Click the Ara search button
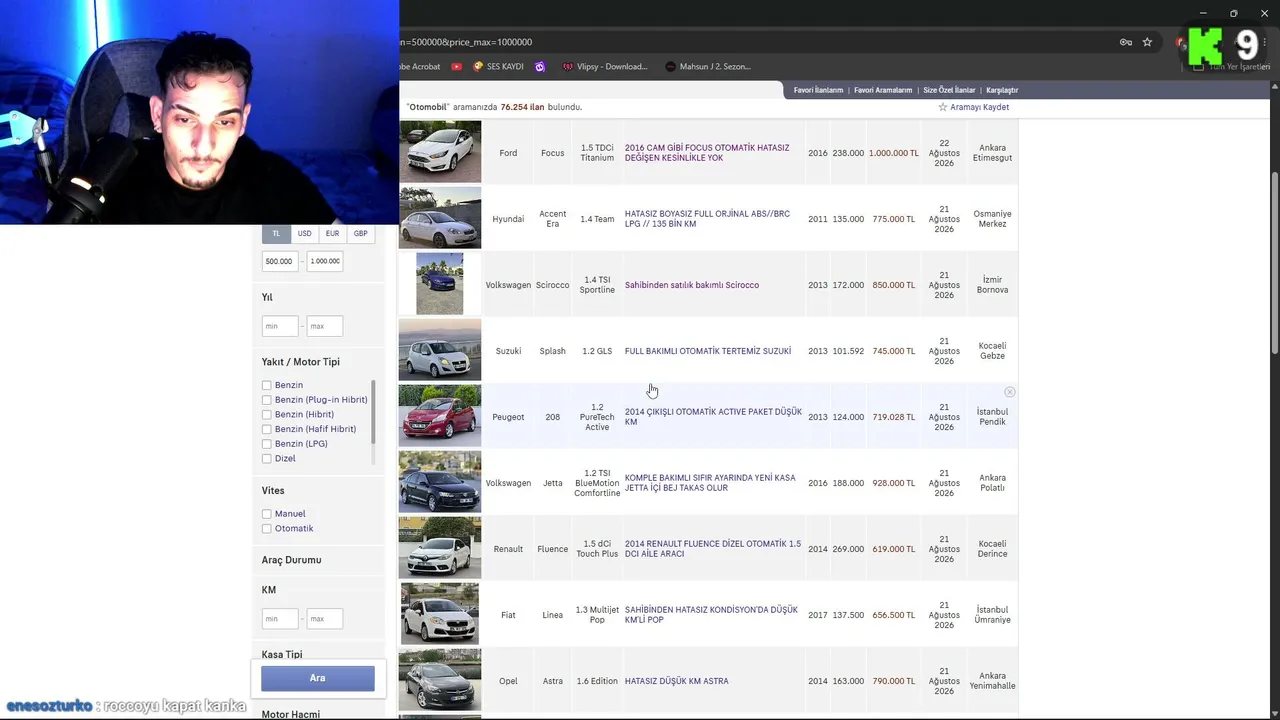1280x720 pixels. (318, 678)
